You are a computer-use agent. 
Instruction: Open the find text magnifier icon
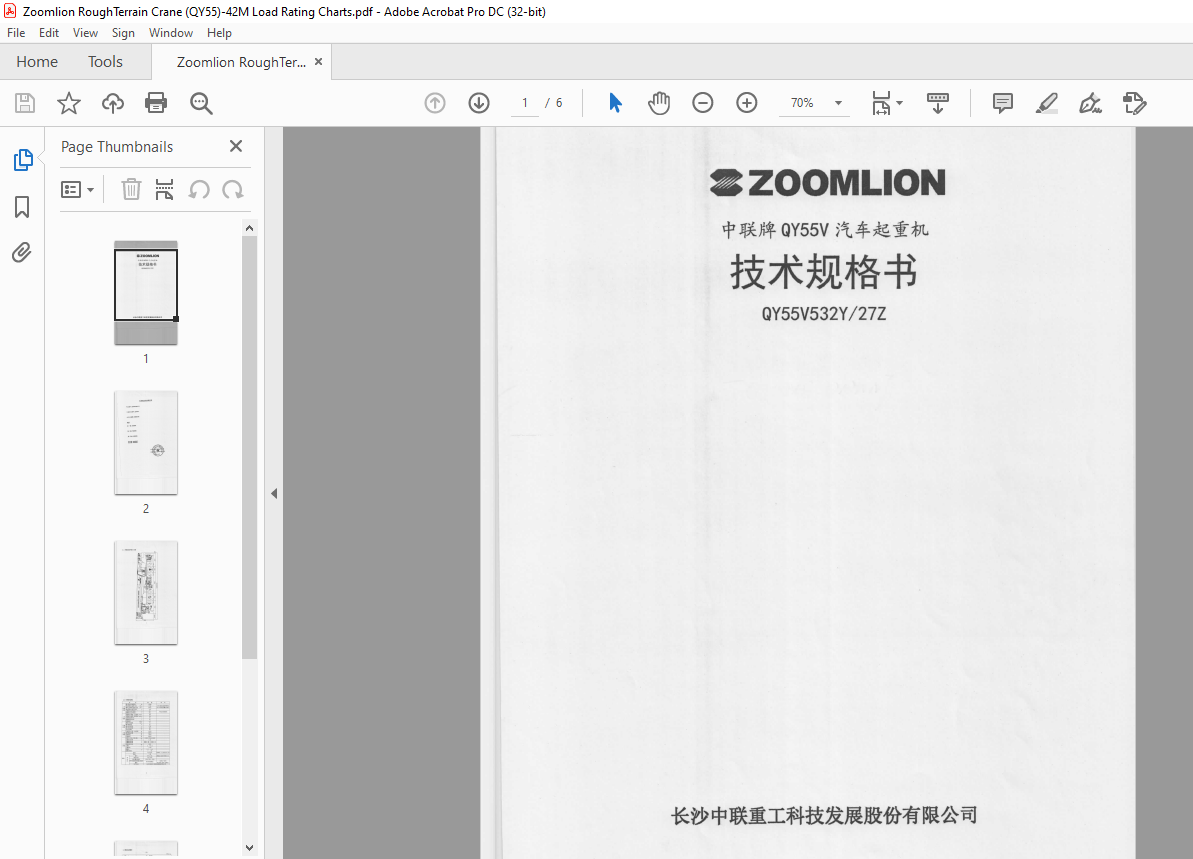coord(201,103)
